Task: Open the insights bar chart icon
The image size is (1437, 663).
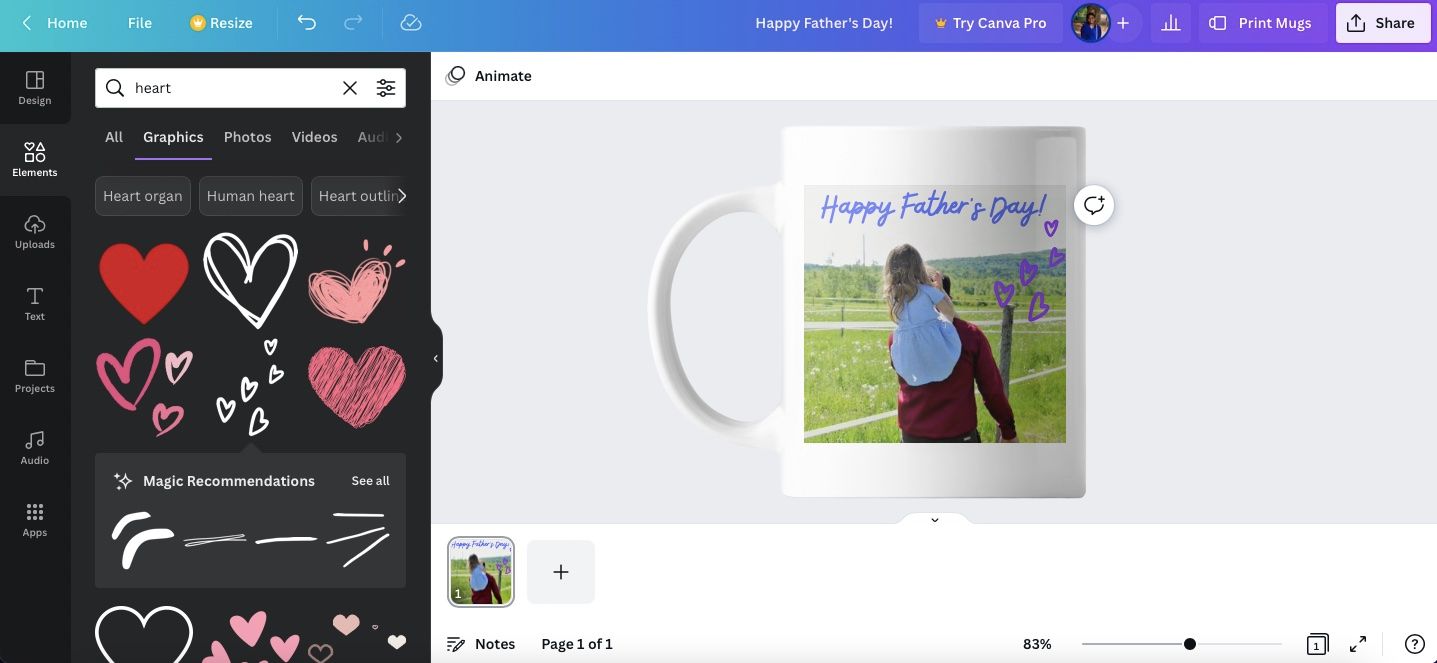Action: tap(1171, 23)
